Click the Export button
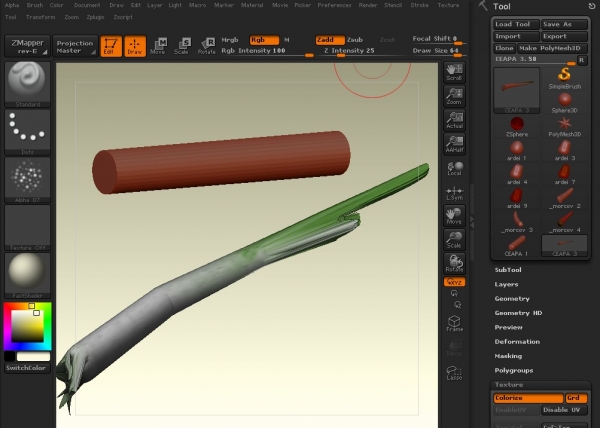The image size is (600, 428). (x=564, y=36)
